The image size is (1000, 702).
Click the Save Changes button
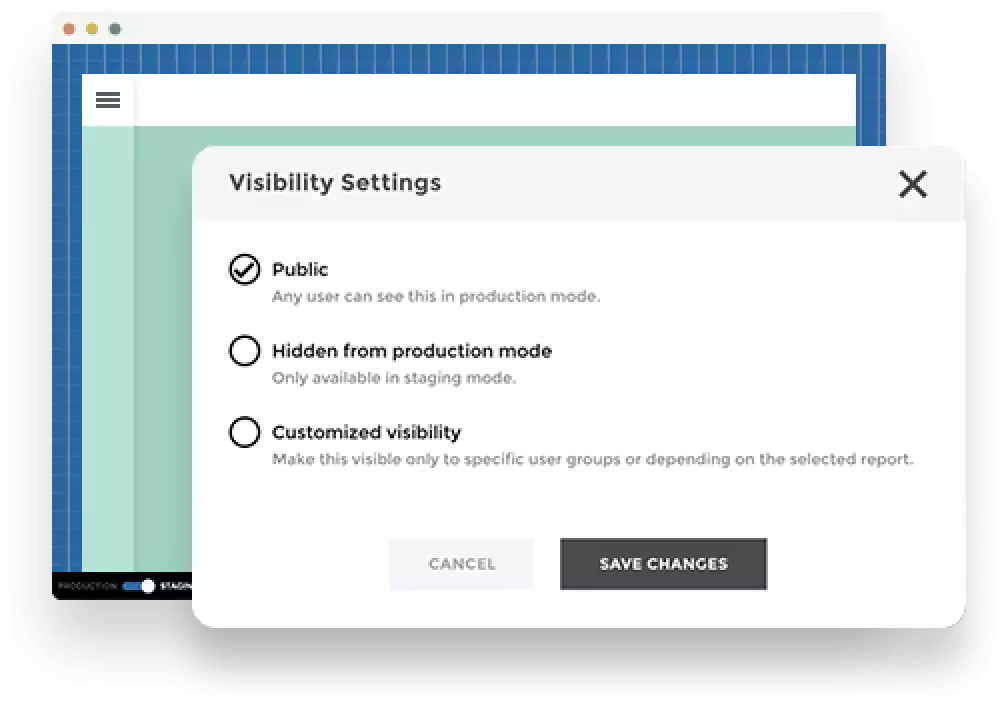click(663, 564)
